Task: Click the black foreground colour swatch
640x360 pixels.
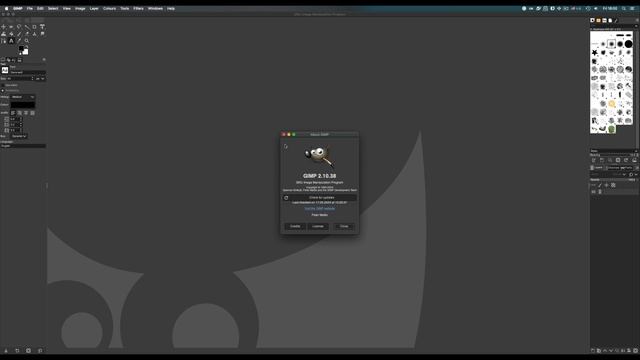Action: (21, 49)
